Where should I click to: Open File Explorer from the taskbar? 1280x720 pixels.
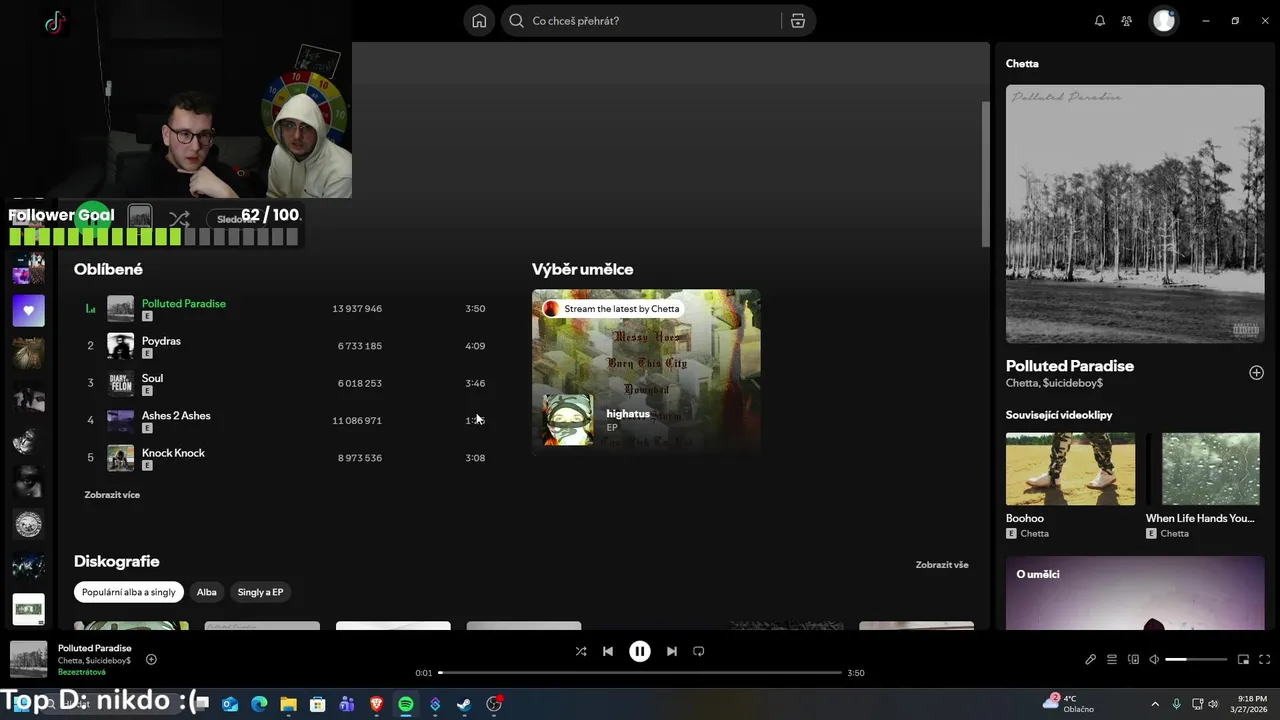[x=288, y=704]
